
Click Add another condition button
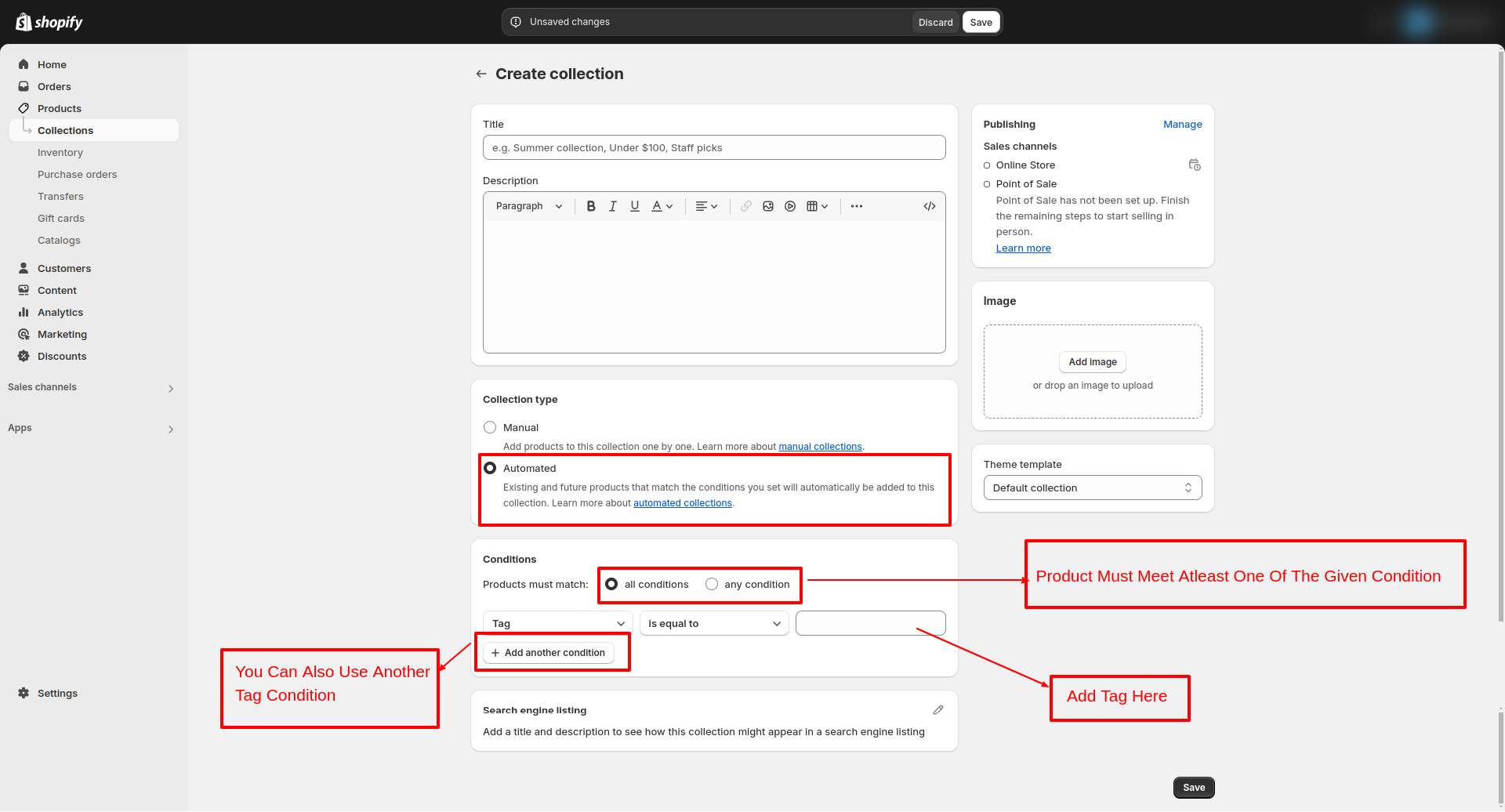tap(549, 652)
